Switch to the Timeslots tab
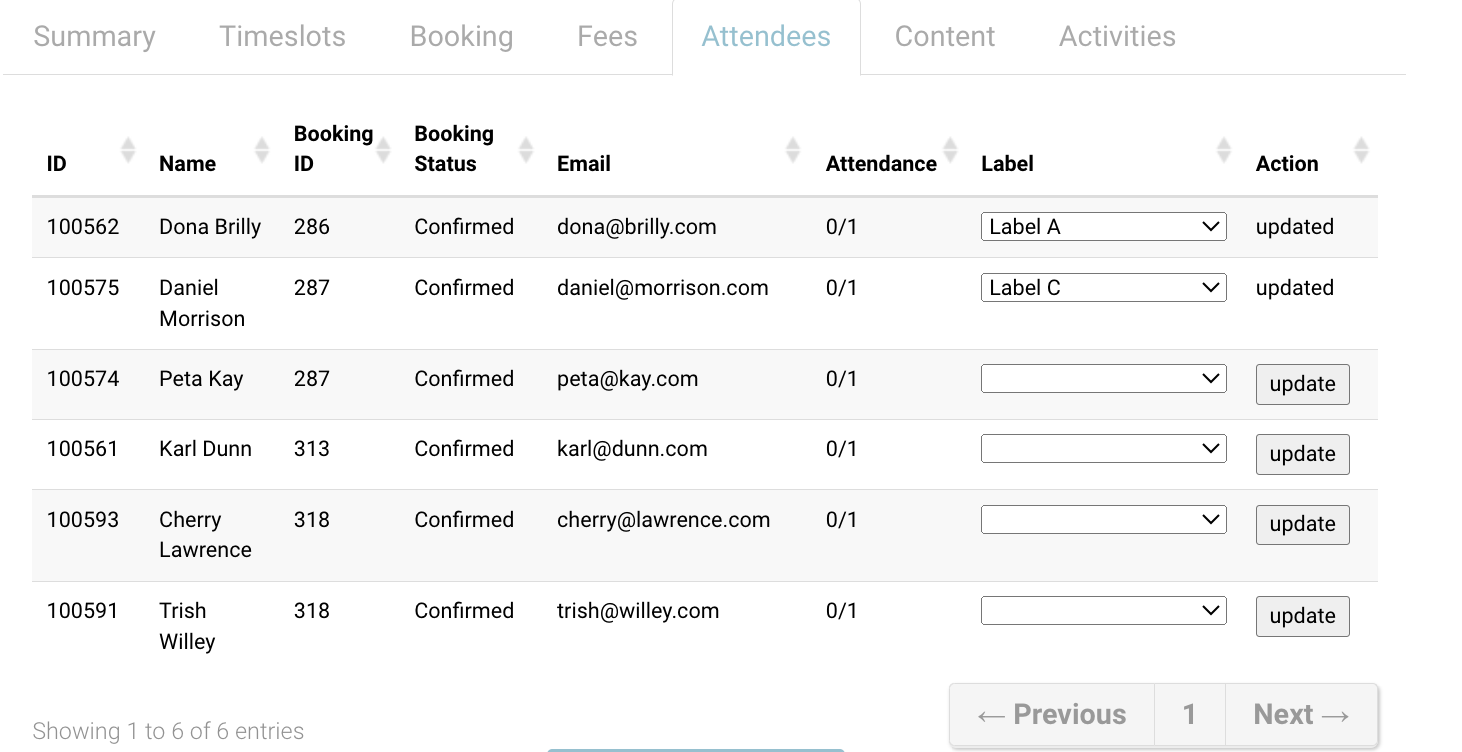 pos(282,37)
